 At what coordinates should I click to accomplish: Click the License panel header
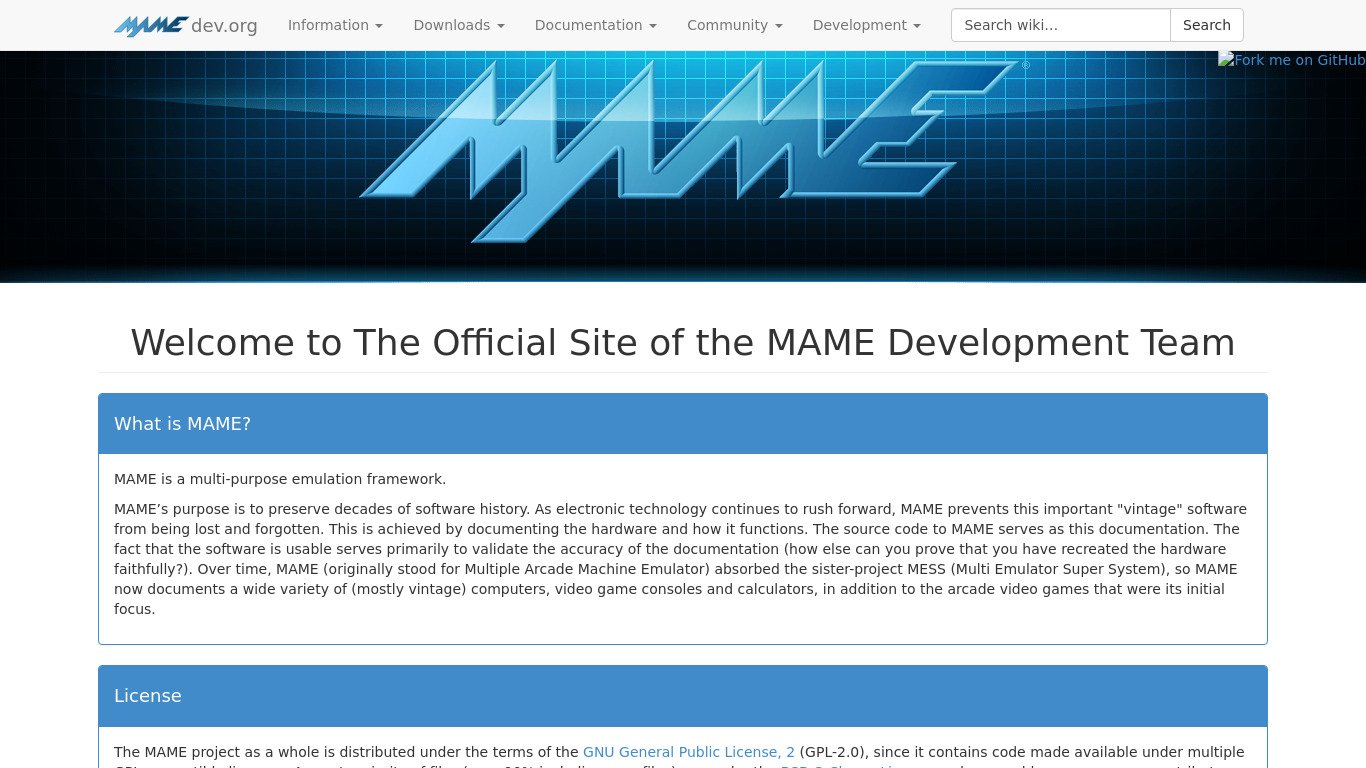[683, 696]
